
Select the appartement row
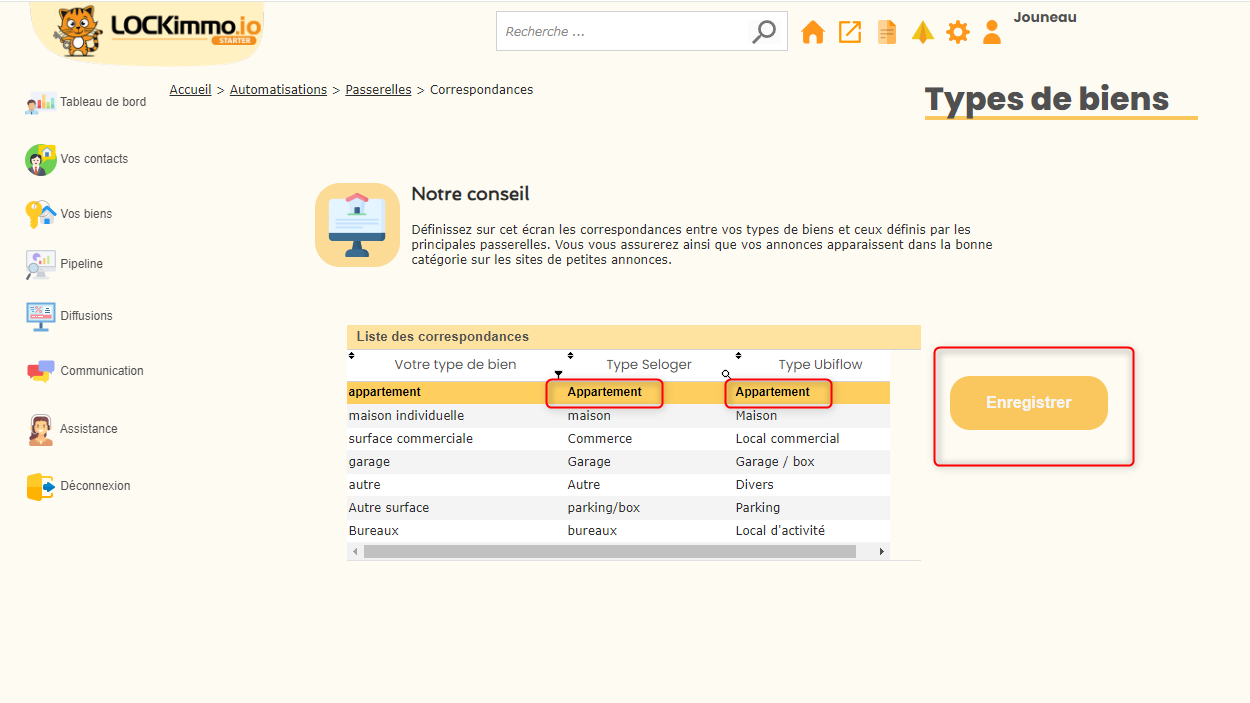click(x=618, y=392)
